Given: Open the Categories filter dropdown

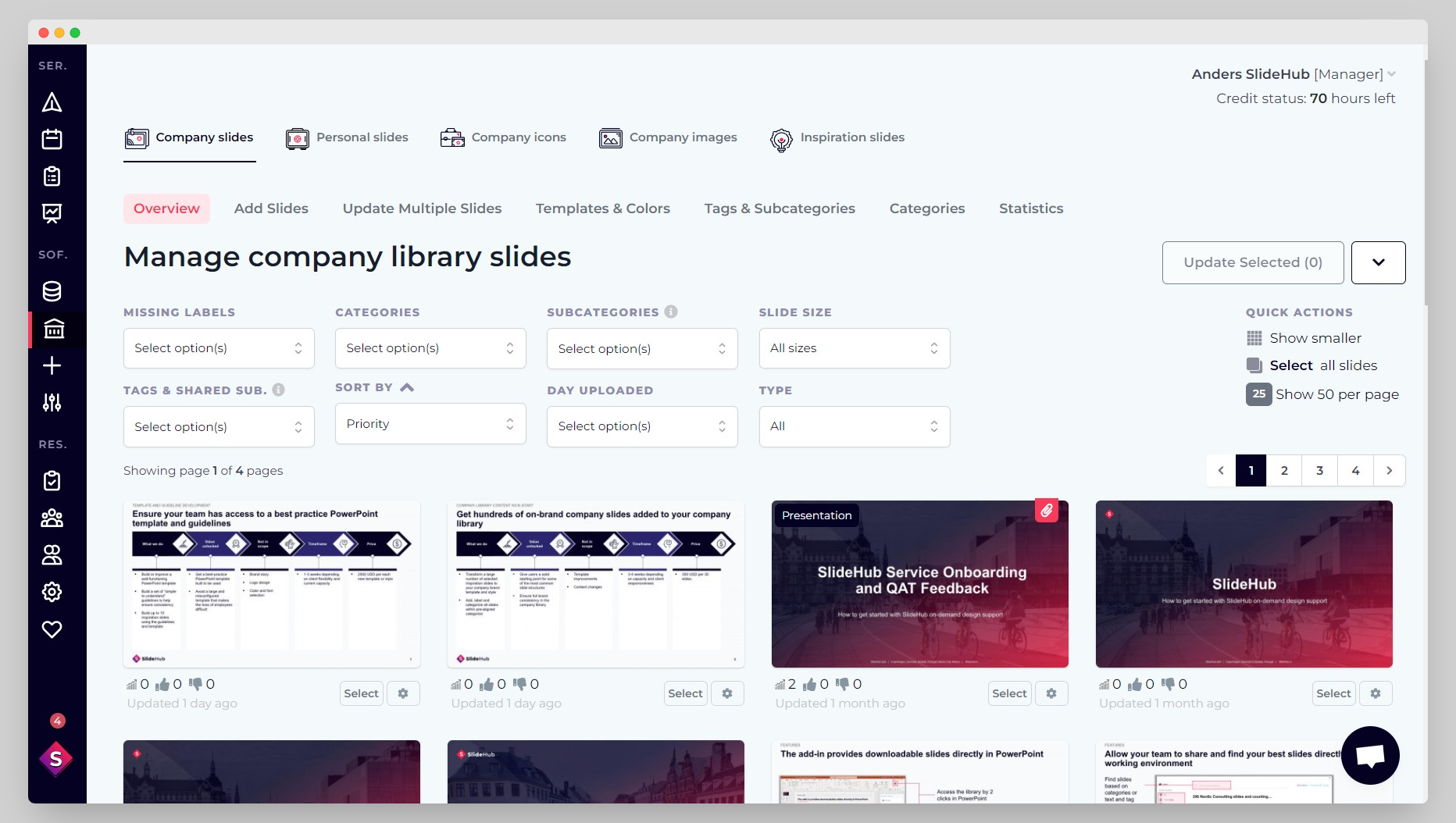Looking at the screenshot, I should pyautogui.click(x=430, y=348).
